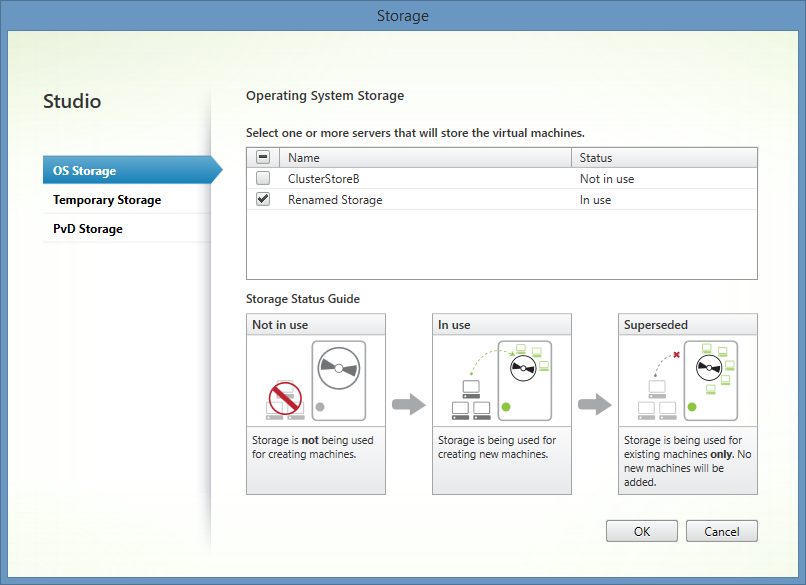The height and width of the screenshot is (585, 806).
Task: Sort by the Name column header
Action: click(x=304, y=158)
